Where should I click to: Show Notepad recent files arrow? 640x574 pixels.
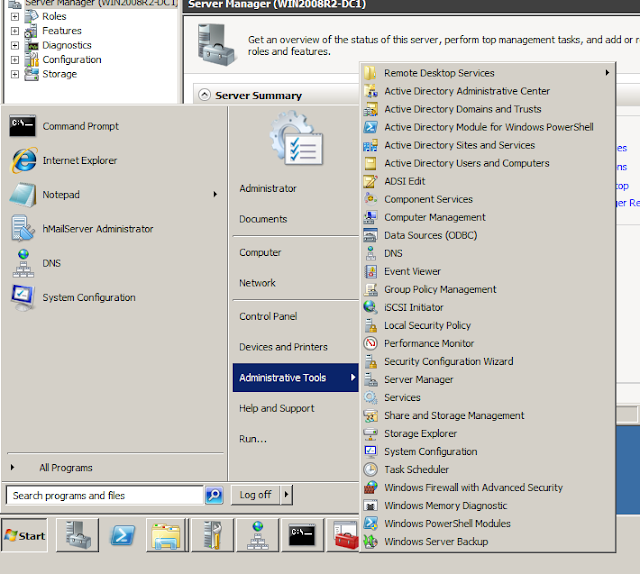(215, 194)
